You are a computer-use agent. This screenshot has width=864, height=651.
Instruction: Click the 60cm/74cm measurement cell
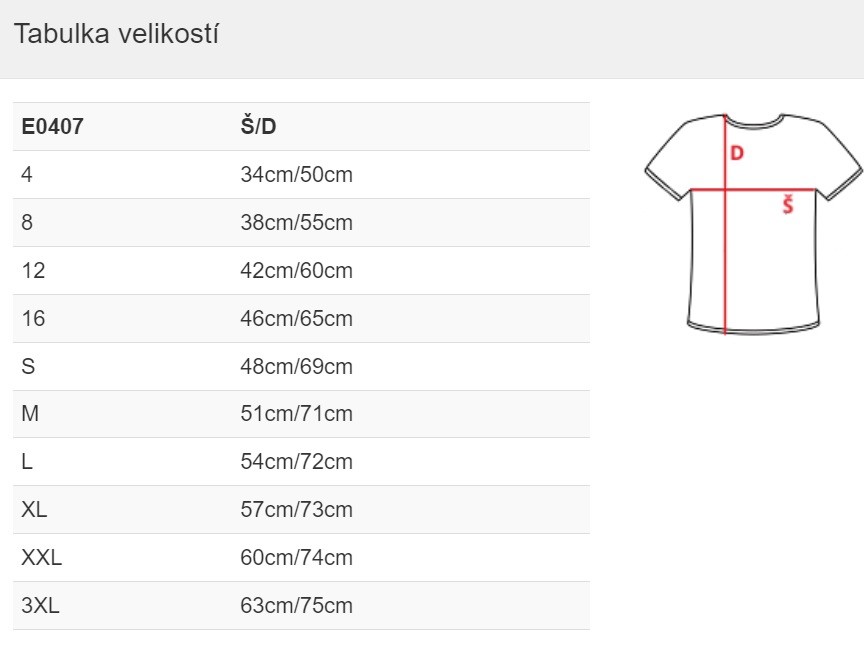296,557
